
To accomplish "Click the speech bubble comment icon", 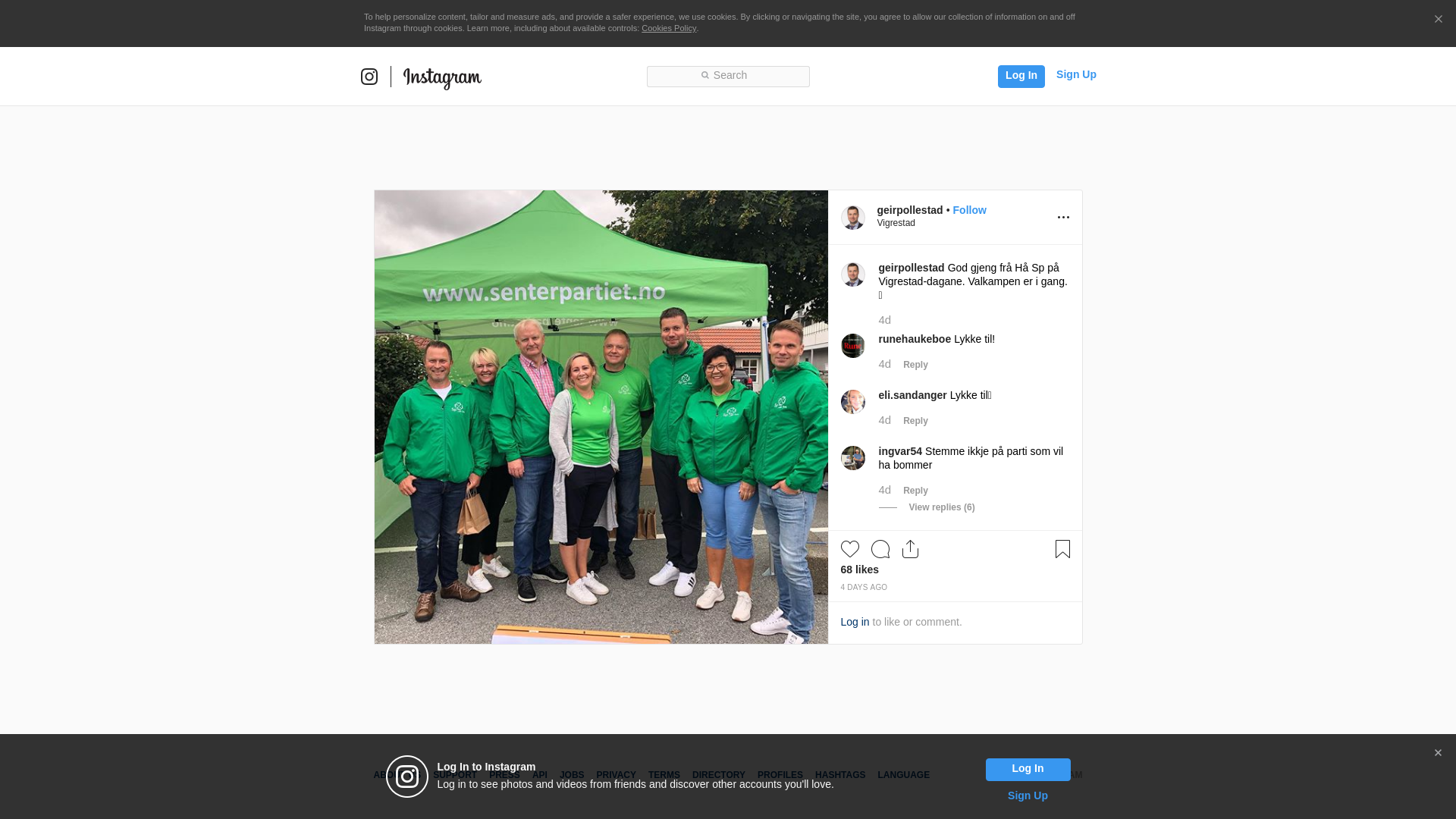I will pyautogui.click(x=880, y=549).
